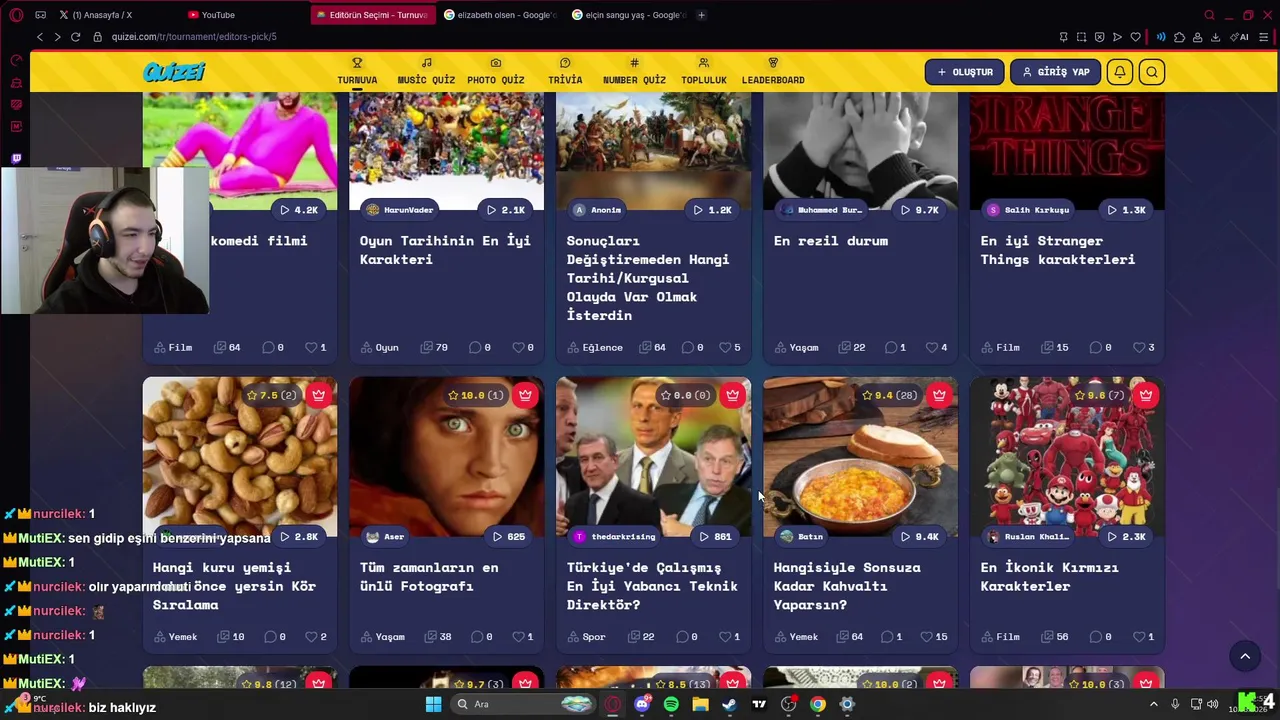The width and height of the screenshot is (1280, 720).
Task: Open Windows Start menu
Action: [433, 704]
